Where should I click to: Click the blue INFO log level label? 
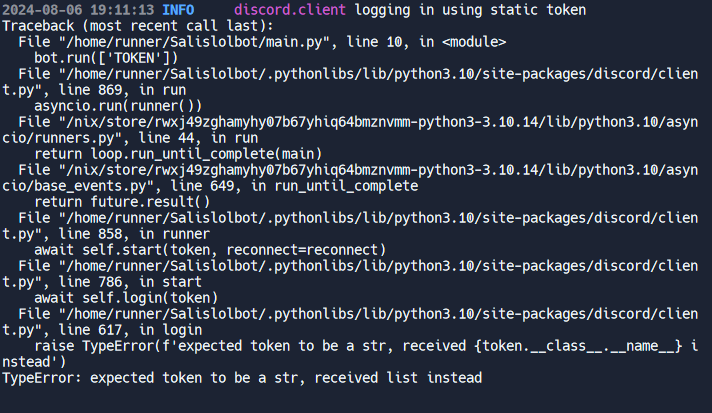coord(178,10)
